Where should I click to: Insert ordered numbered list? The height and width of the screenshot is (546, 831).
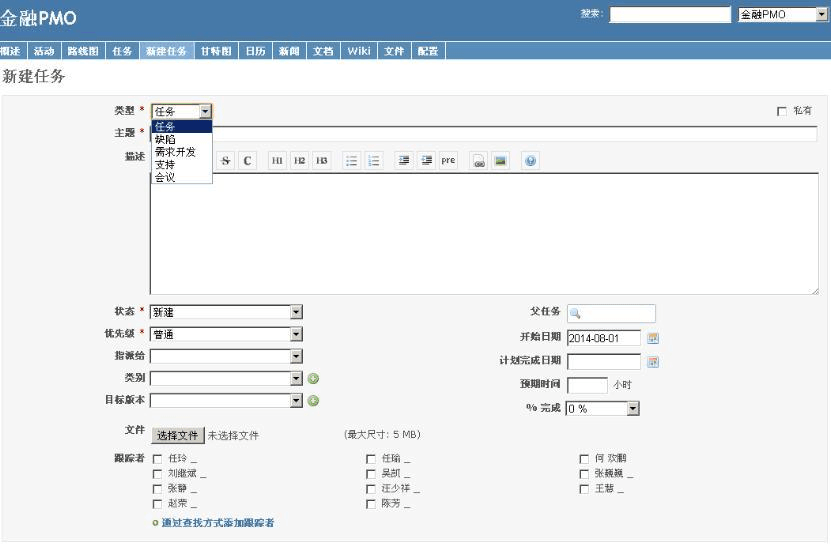(x=374, y=161)
